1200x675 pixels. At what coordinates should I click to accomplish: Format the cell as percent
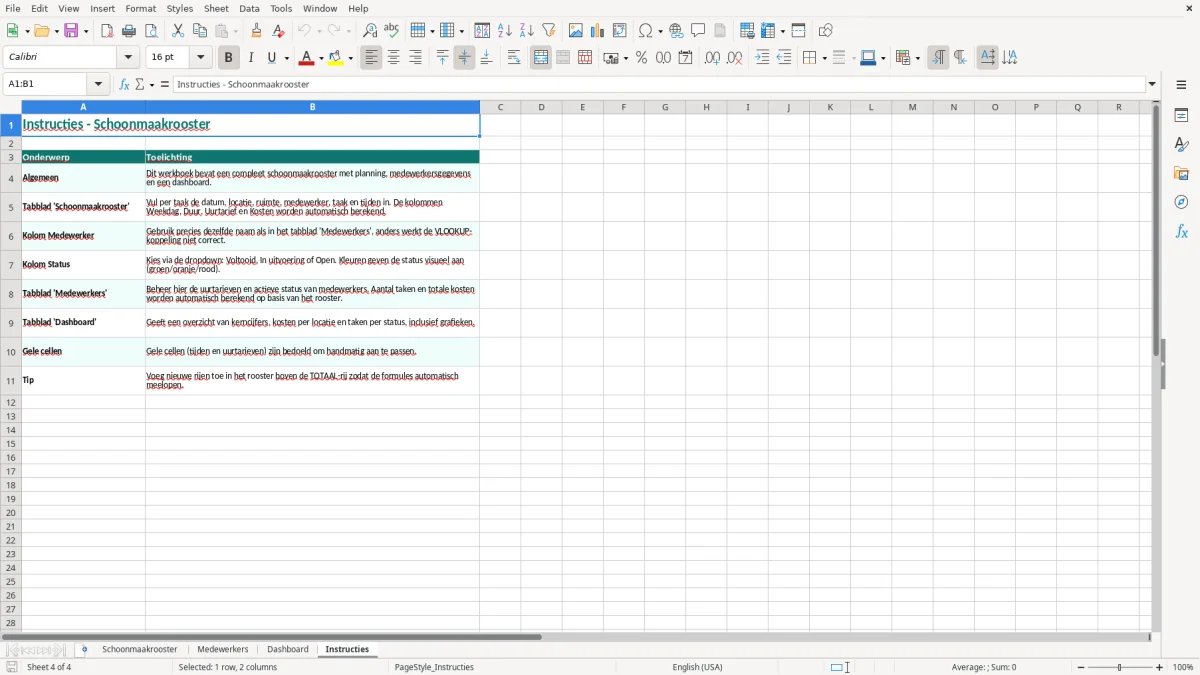642,58
